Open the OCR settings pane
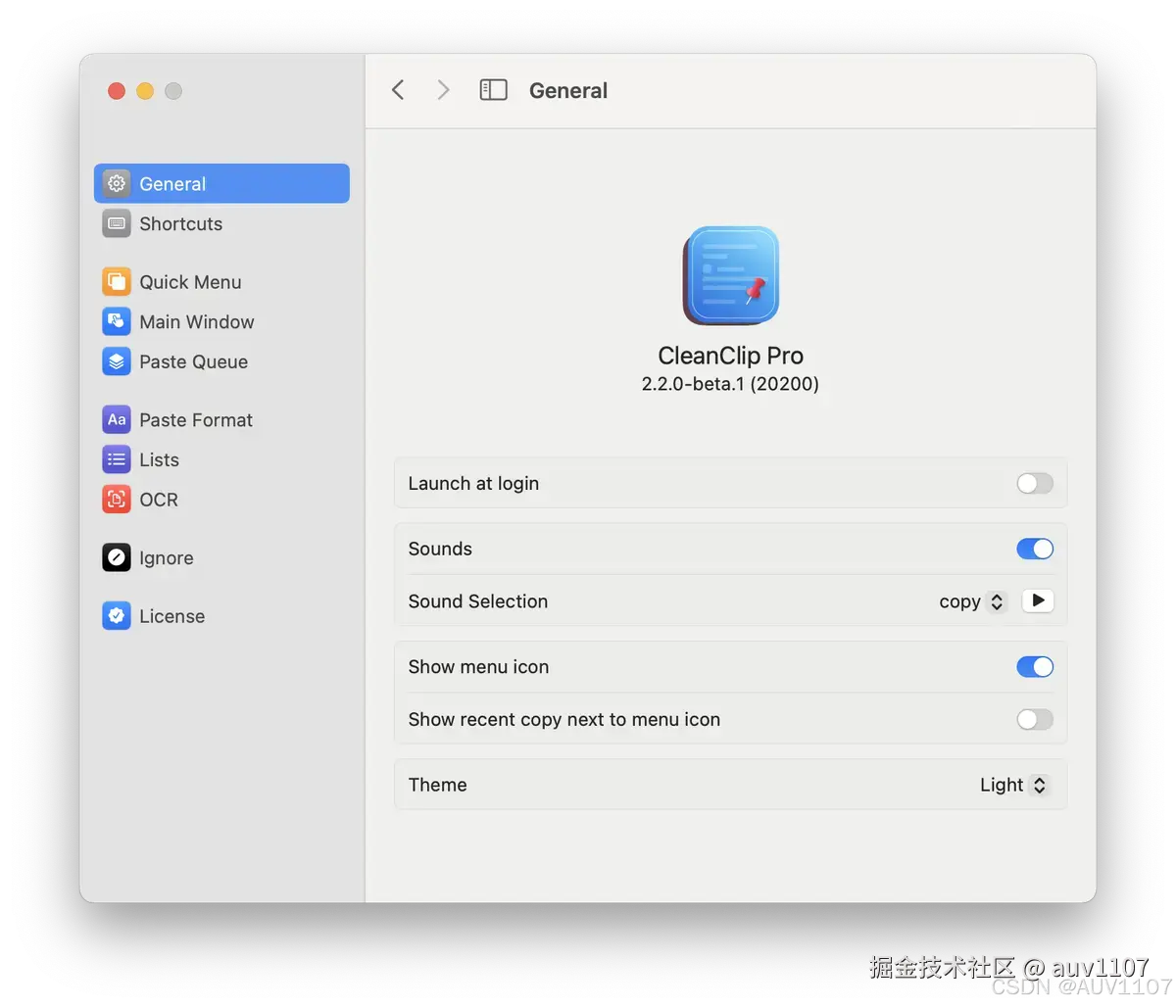This screenshot has width=1176, height=1008. [221, 500]
